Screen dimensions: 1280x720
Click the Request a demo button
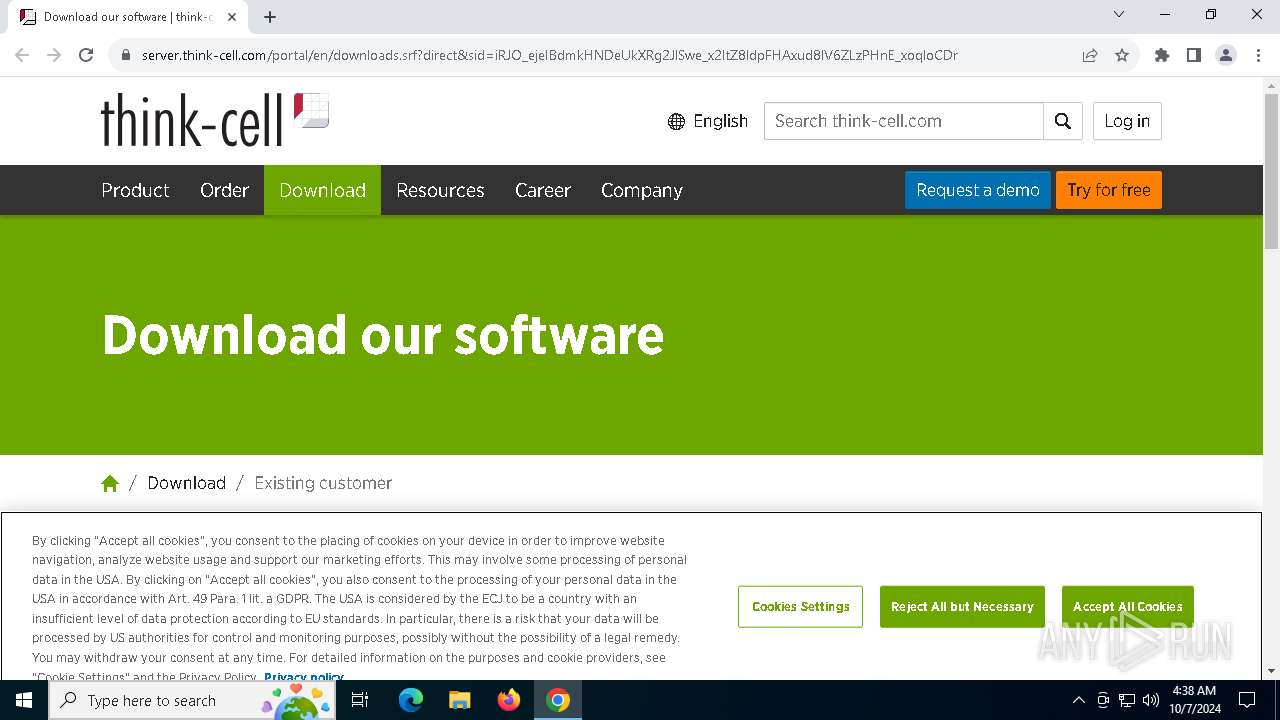978,190
